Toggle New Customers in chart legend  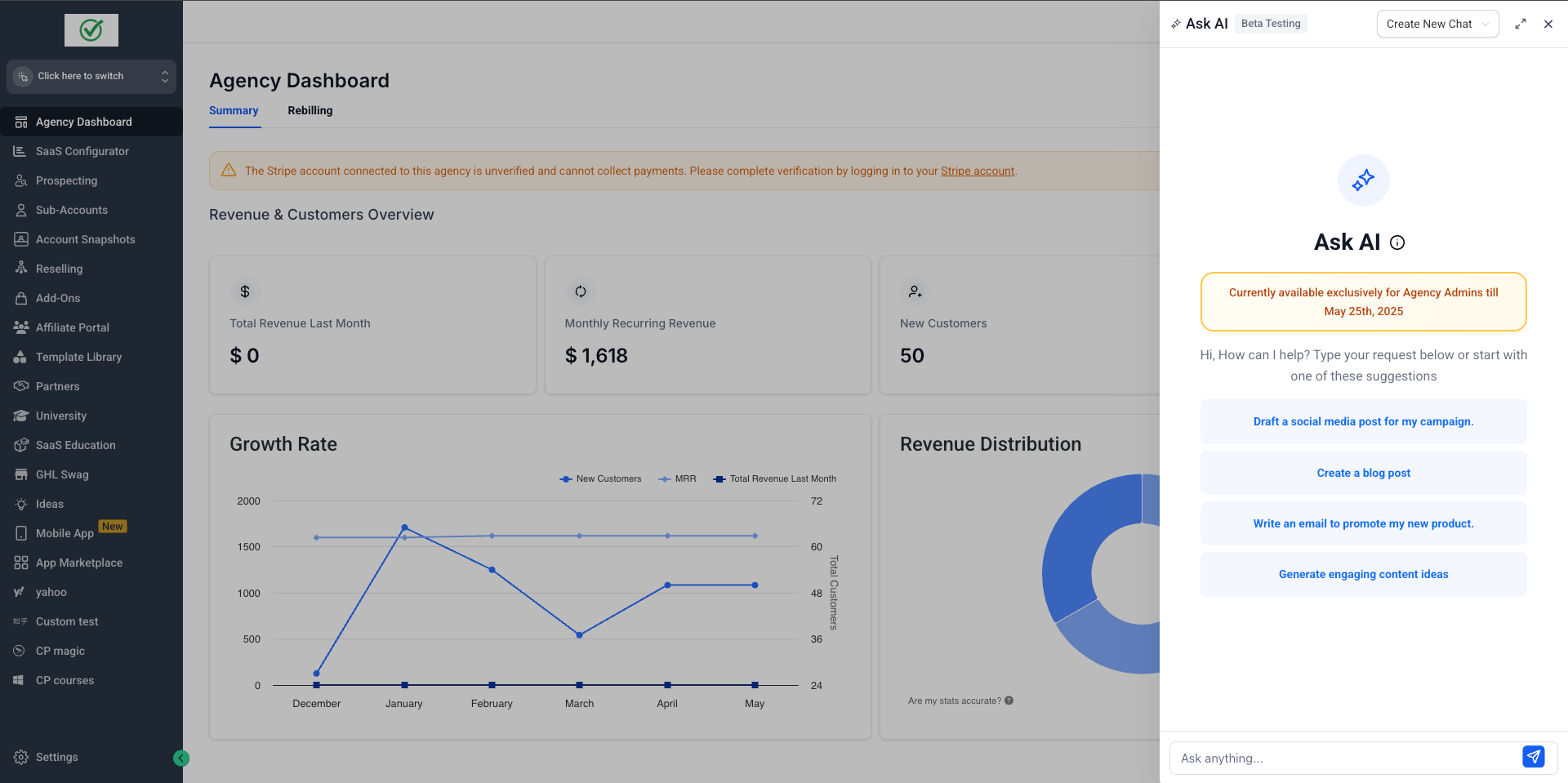(x=600, y=479)
